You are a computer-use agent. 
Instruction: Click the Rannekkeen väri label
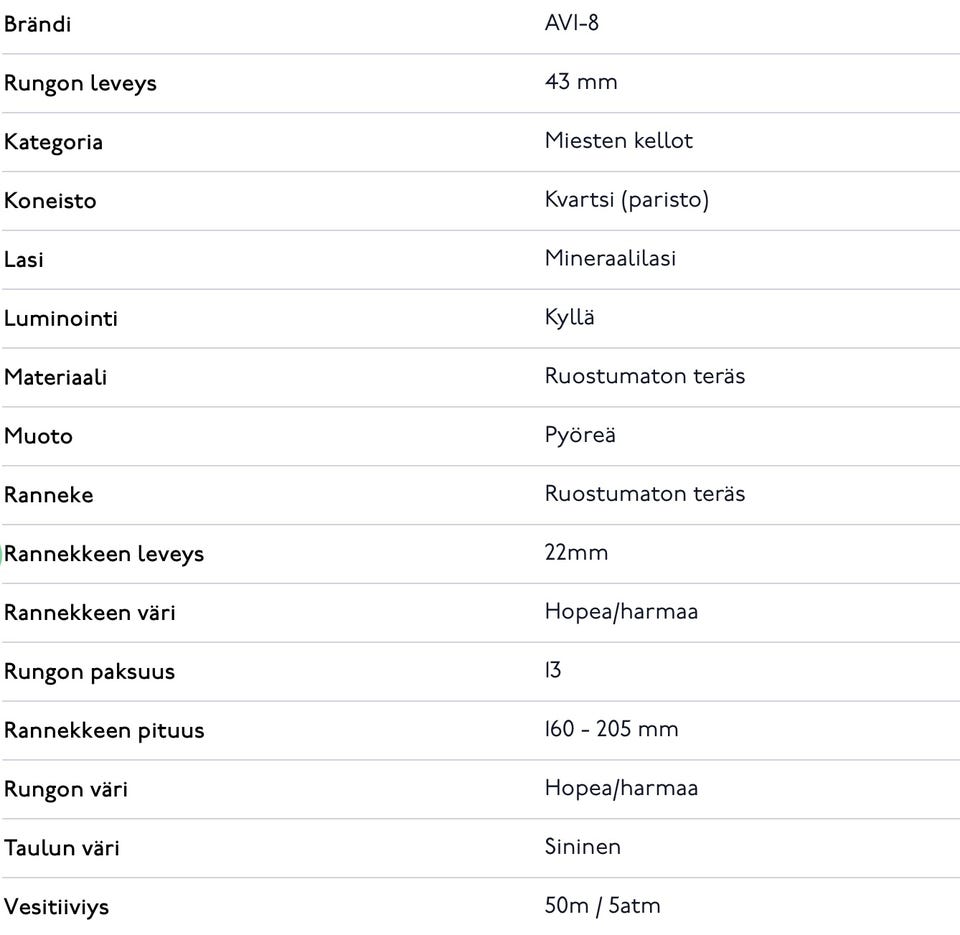point(89,613)
